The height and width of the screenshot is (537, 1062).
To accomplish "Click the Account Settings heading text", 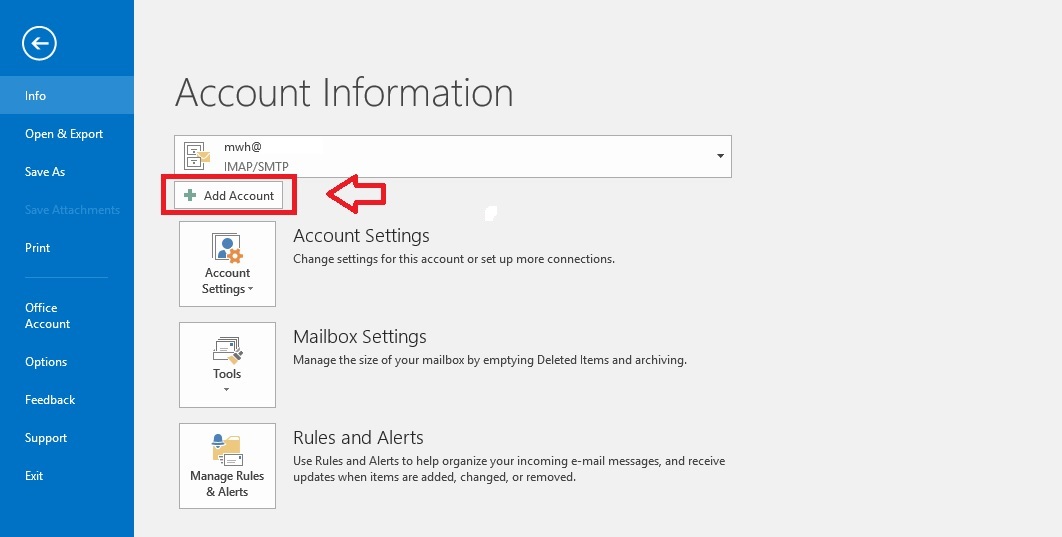I will coord(361,236).
